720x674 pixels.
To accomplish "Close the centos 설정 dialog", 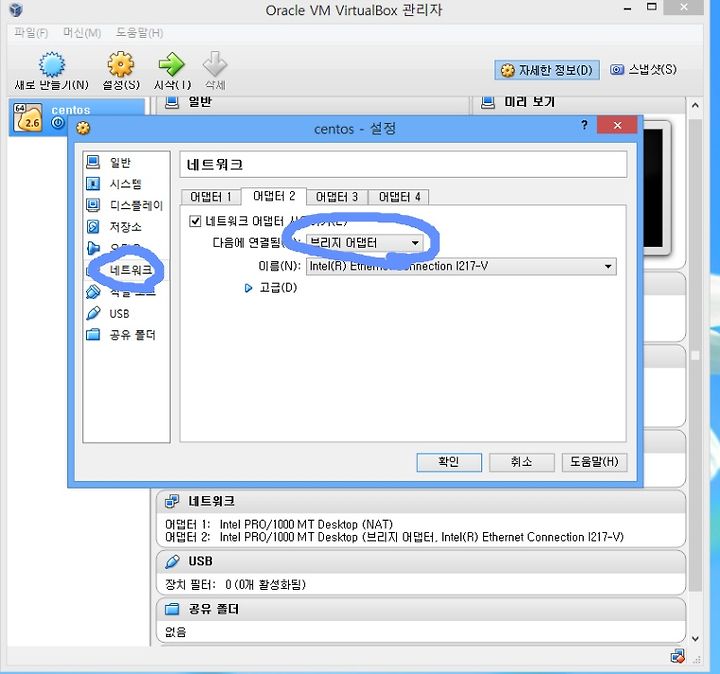I will point(617,125).
